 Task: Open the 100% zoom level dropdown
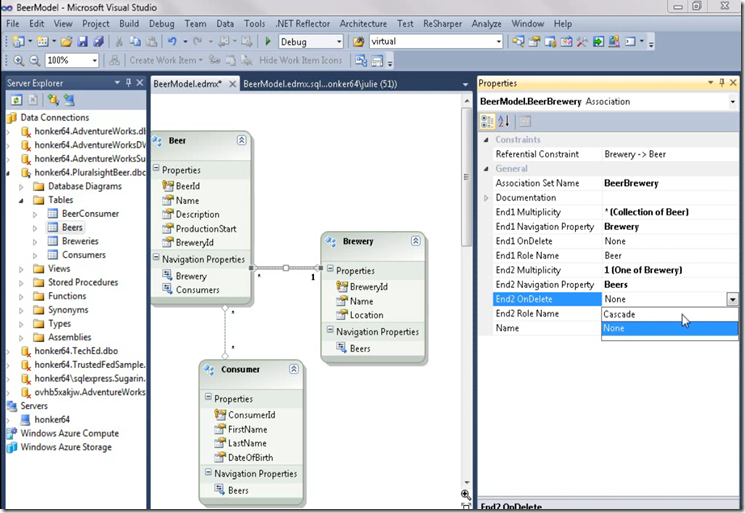(95, 60)
